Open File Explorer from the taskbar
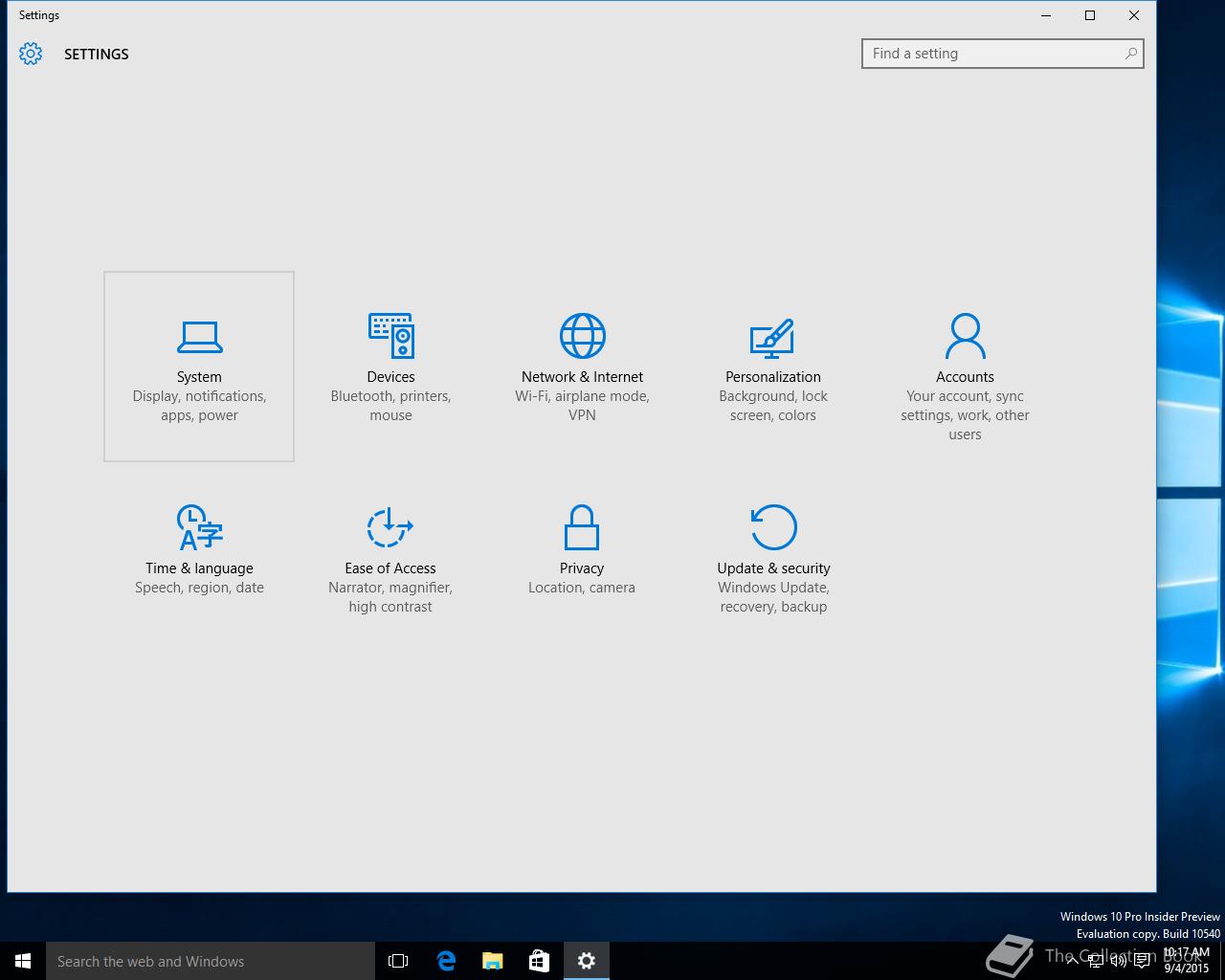 493,961
